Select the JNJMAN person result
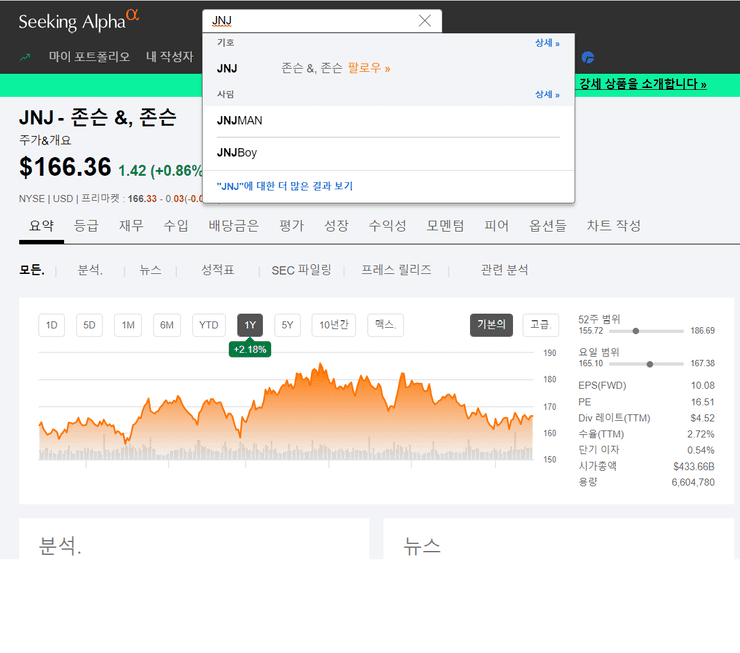740x653 pixels. [388, 121]
